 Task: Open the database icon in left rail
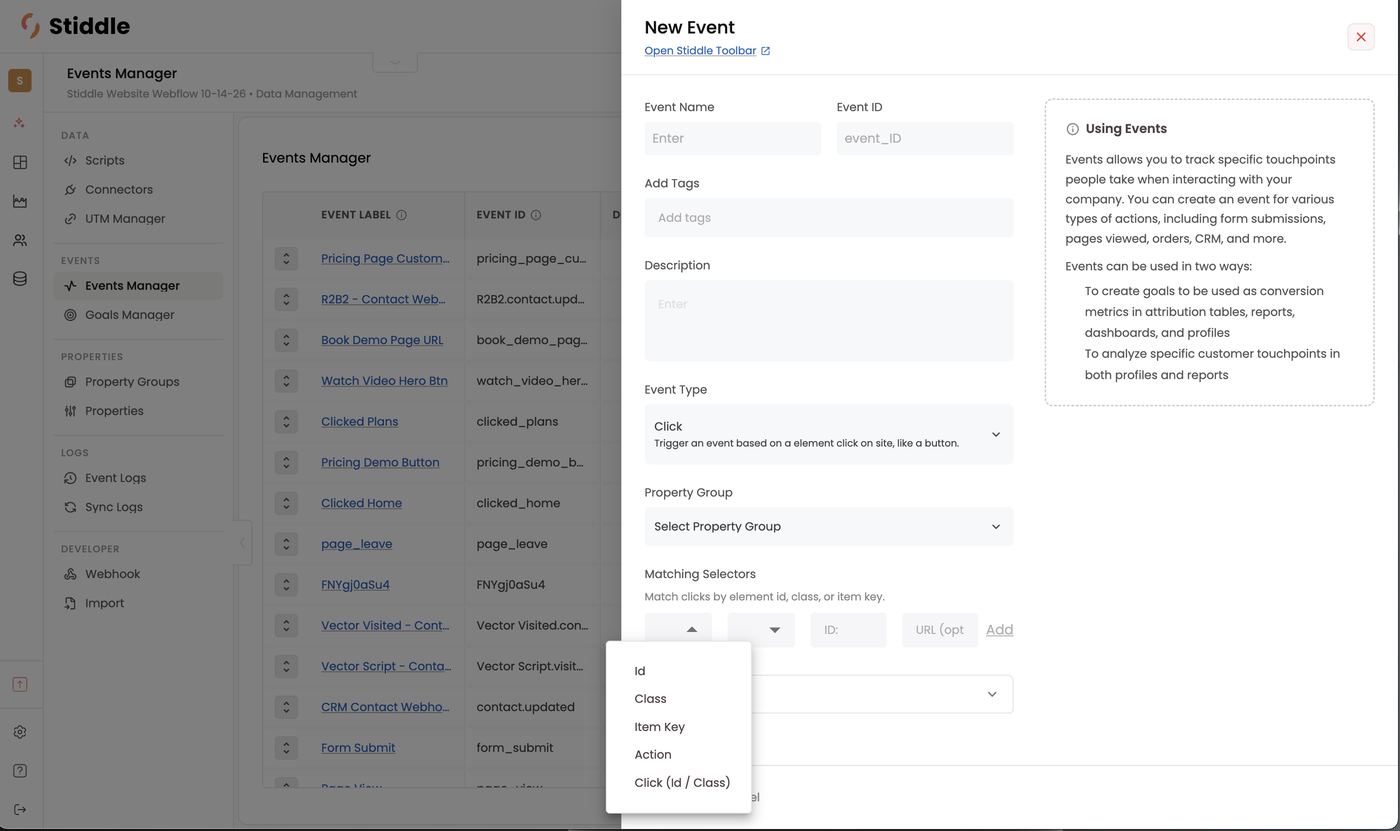click(x=20, y=279)
